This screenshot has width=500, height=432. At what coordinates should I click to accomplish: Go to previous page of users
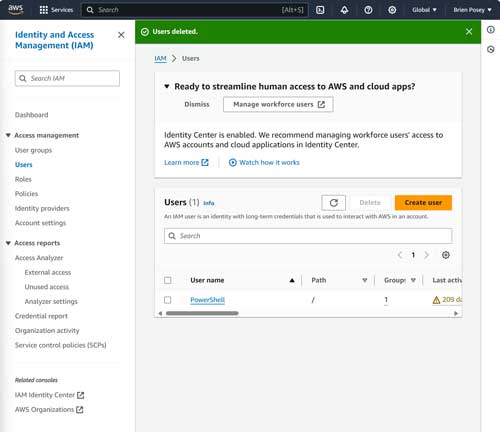click(400, 255)
